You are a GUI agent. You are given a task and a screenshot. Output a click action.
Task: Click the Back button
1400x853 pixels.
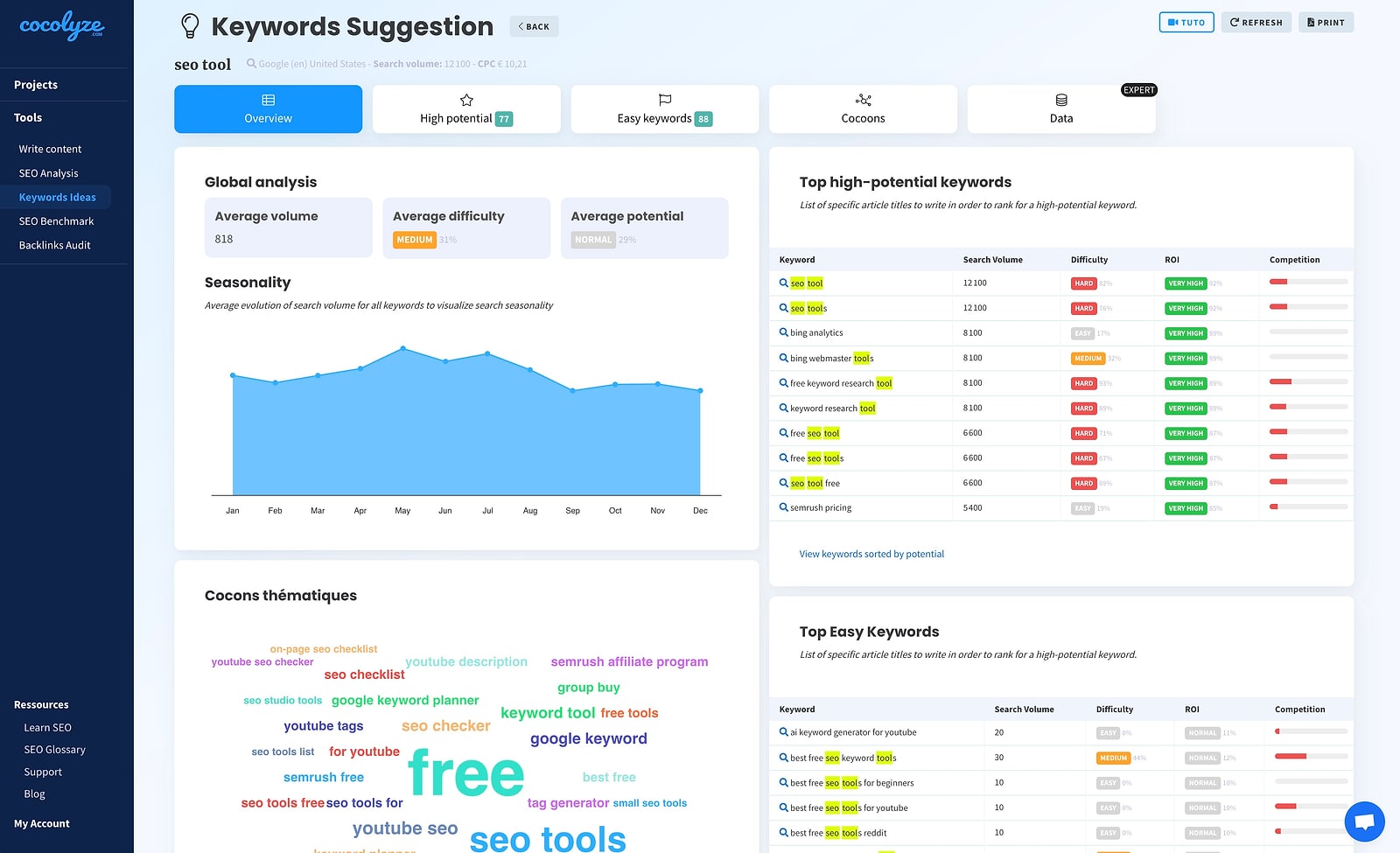(534, 26)
